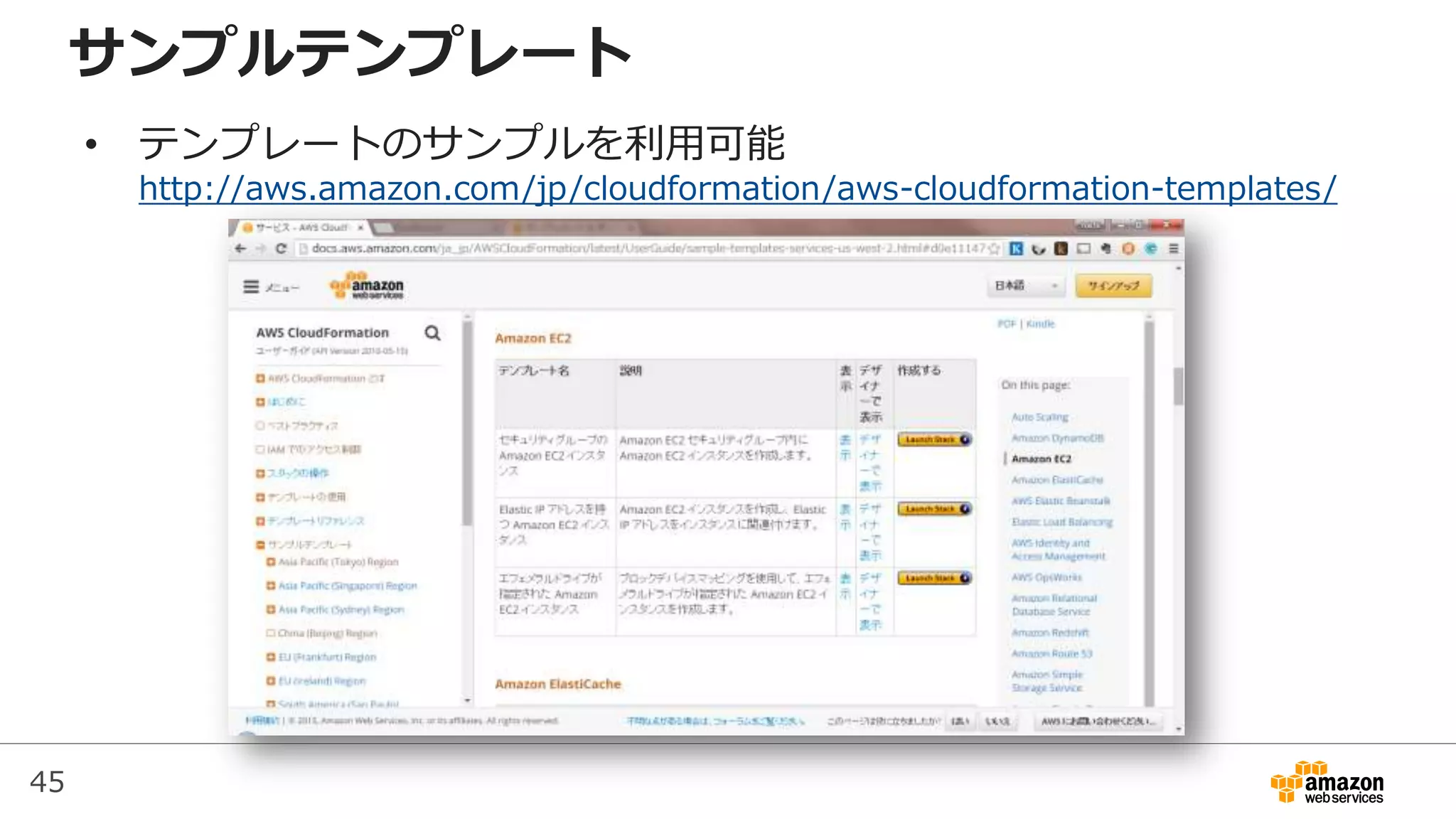
Task: Open the EU (Frankfurt) Region entry
Action: coord(327,657)
